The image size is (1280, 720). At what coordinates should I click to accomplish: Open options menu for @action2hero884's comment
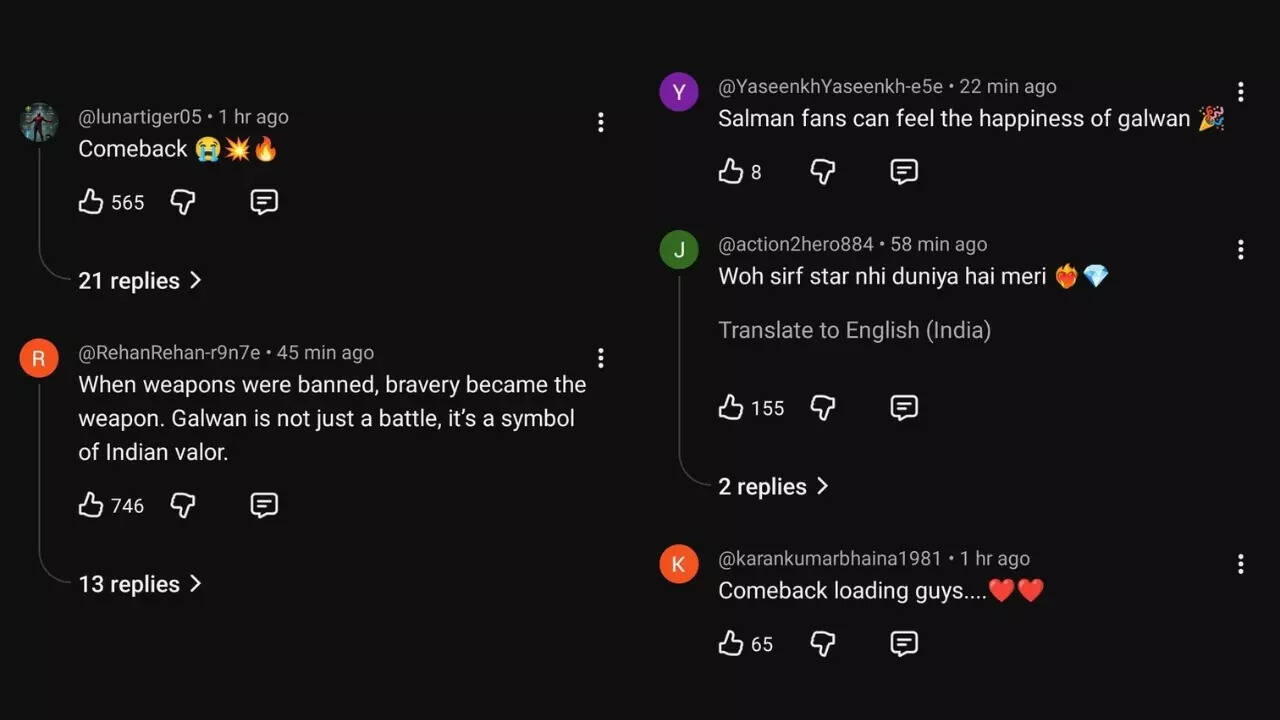tap(1240, 249)
